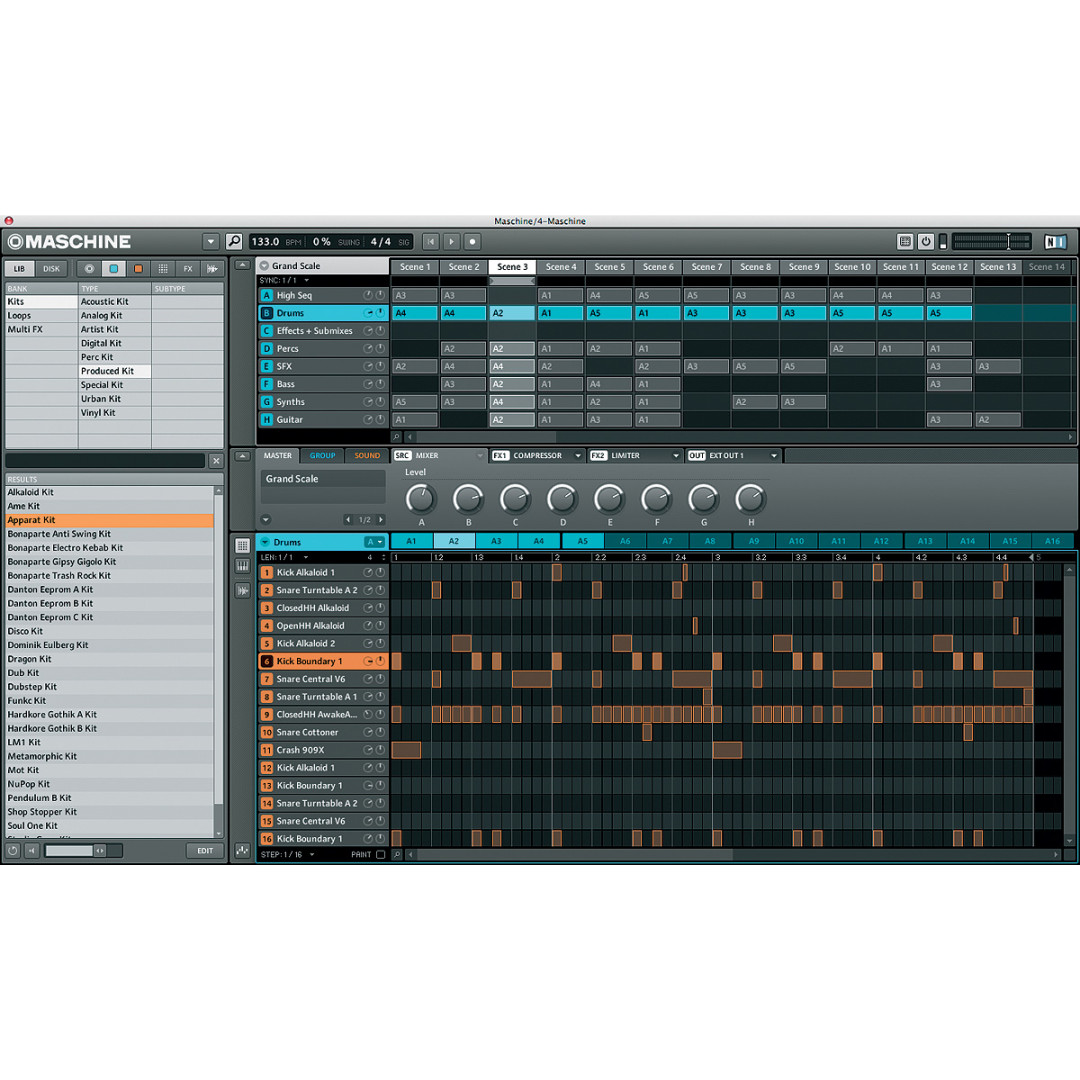Screen dimensions: 1080x1080
Task: Switch to the GROUP tab
Action: [x=322, y=456]
